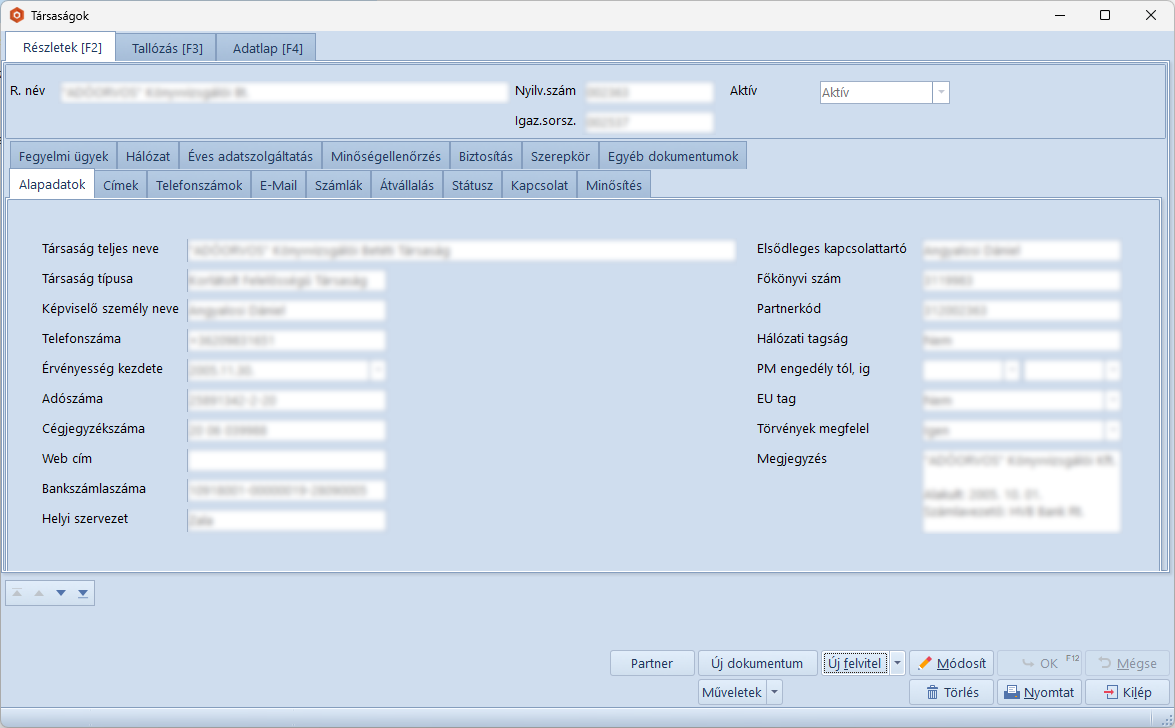
Task: Open the Fegyelmi ügyek tab
Action: [63, 156]
